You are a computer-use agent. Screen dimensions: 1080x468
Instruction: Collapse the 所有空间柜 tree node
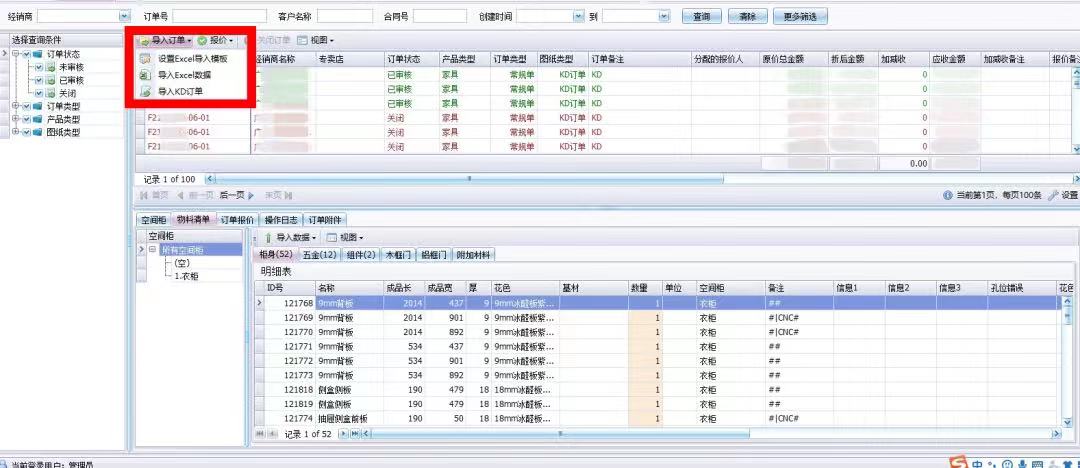pos(153,250)
